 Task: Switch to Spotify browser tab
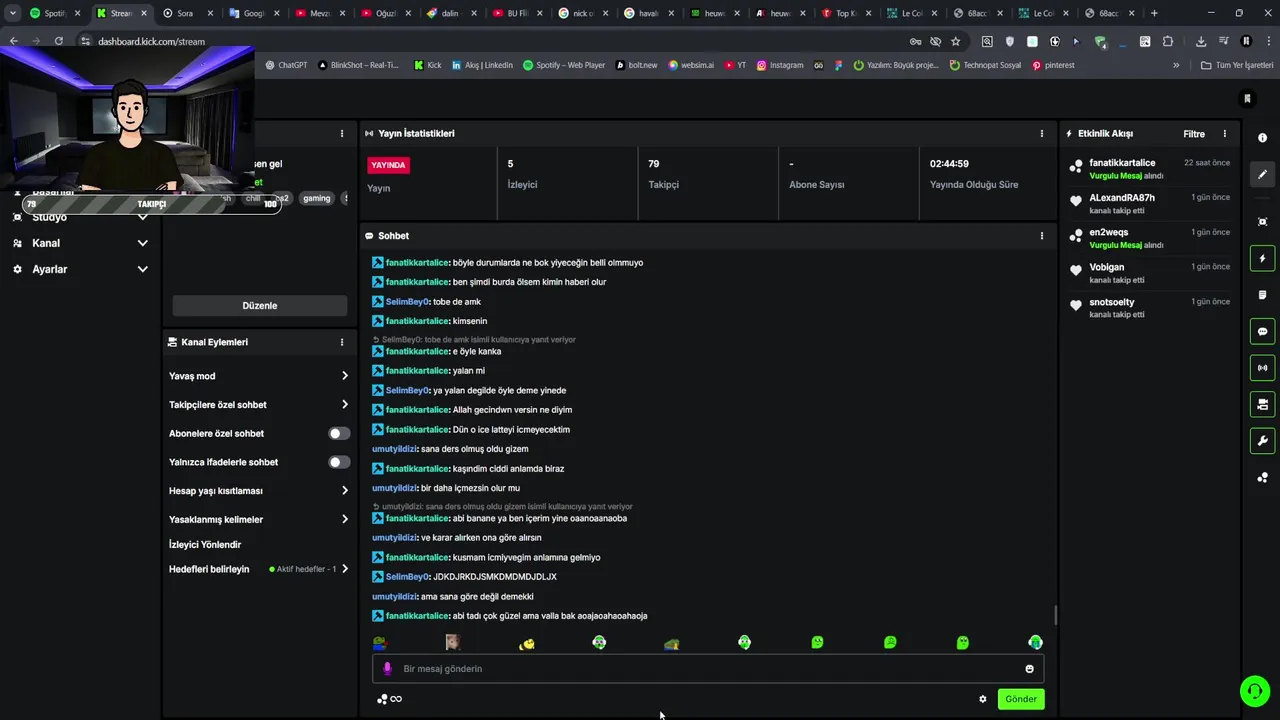point(55,13)
